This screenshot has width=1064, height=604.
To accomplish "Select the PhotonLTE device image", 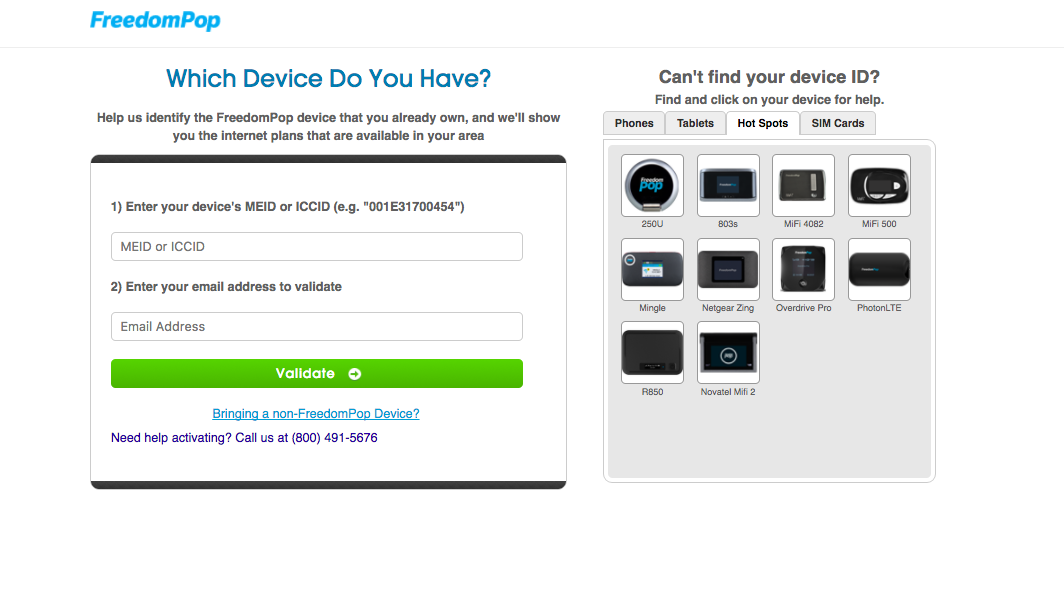I will 879,269.
